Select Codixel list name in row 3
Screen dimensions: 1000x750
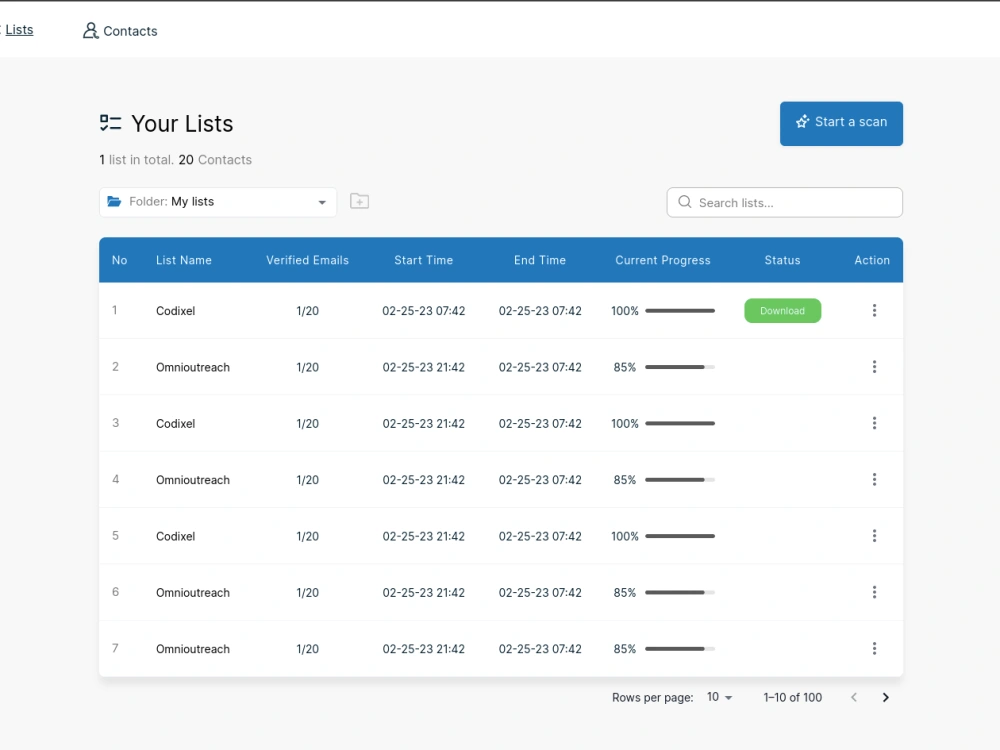tap(175, 423)
